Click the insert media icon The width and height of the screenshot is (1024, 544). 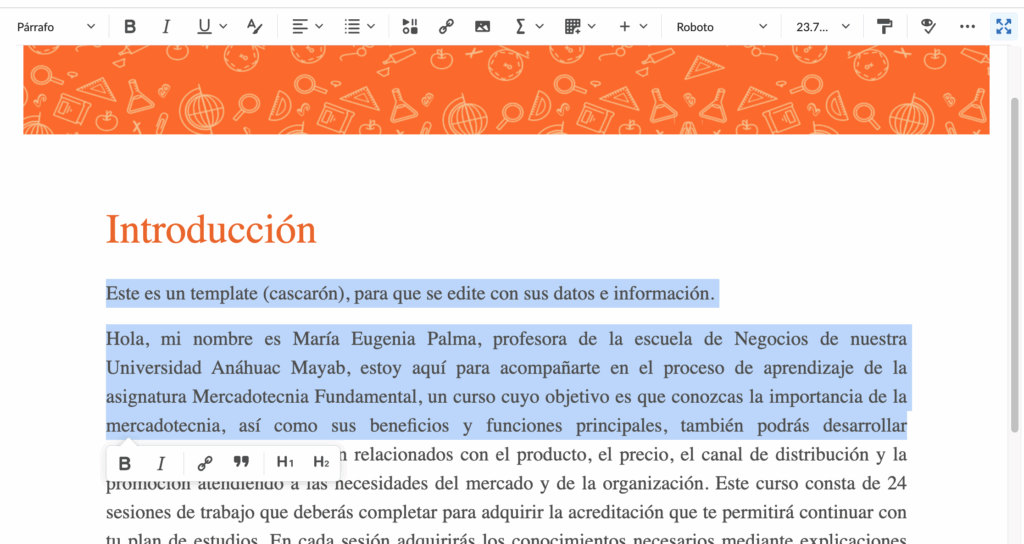[x=410, y=27]
